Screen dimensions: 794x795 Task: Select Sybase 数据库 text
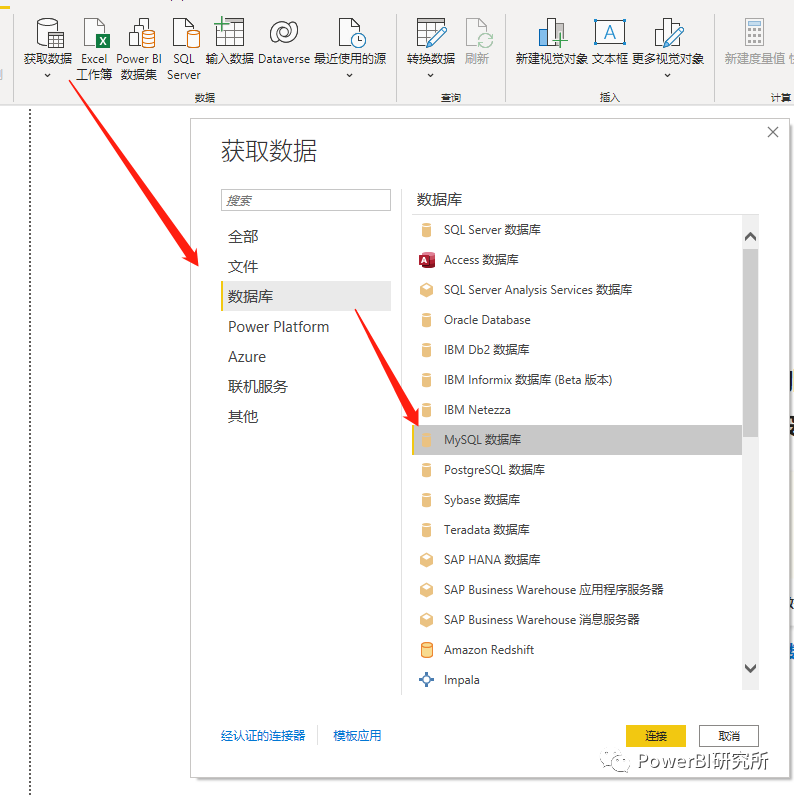pos(482,500)
